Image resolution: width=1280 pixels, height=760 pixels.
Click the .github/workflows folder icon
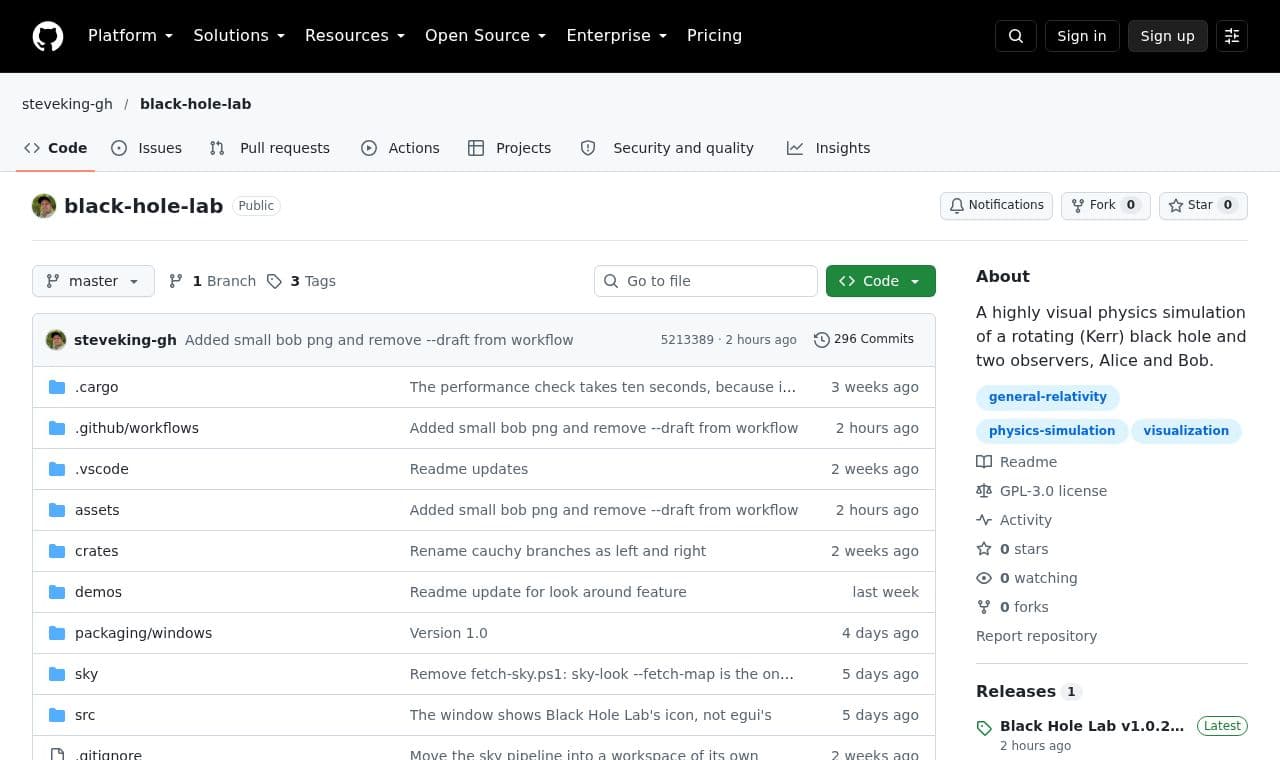click(57, 428)
